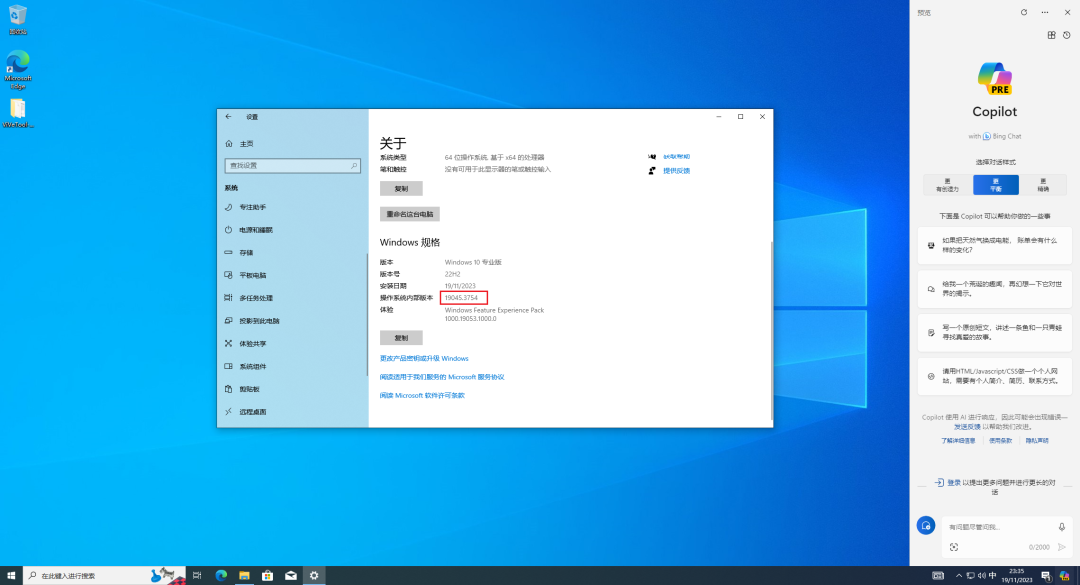Click the 提供反馈 link in Settings
This screenshot has width=1080, height=585.
tap(676, 171)
